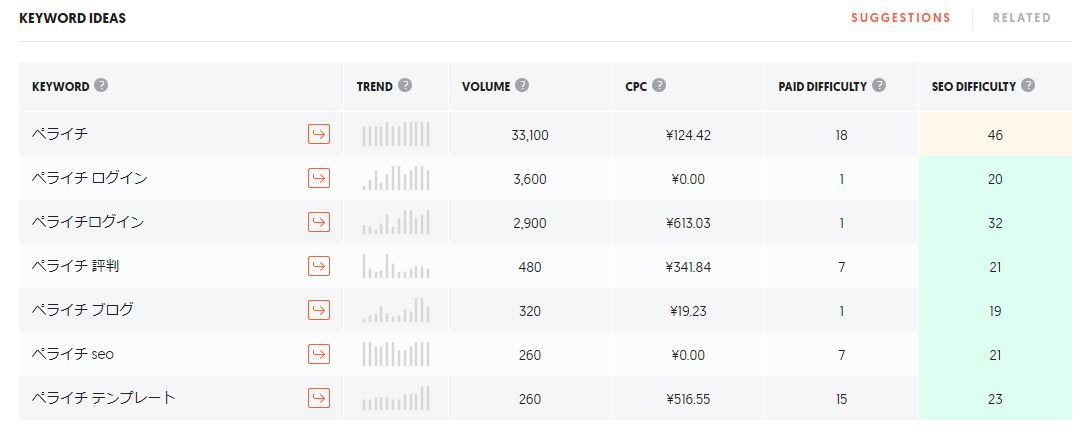Open the arrow icon for ペライチ ログイン
This screenshot has height=428, width=1082.
pos(319,178)
